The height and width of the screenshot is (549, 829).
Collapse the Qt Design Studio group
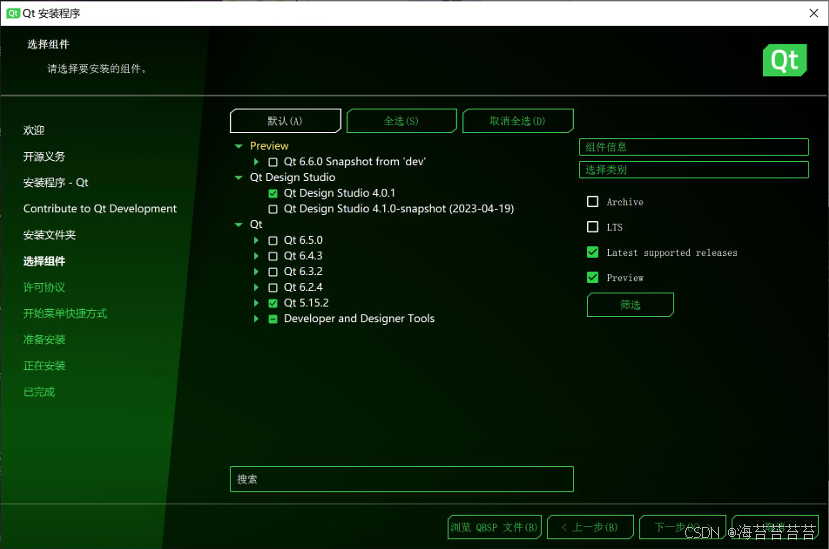238,178
